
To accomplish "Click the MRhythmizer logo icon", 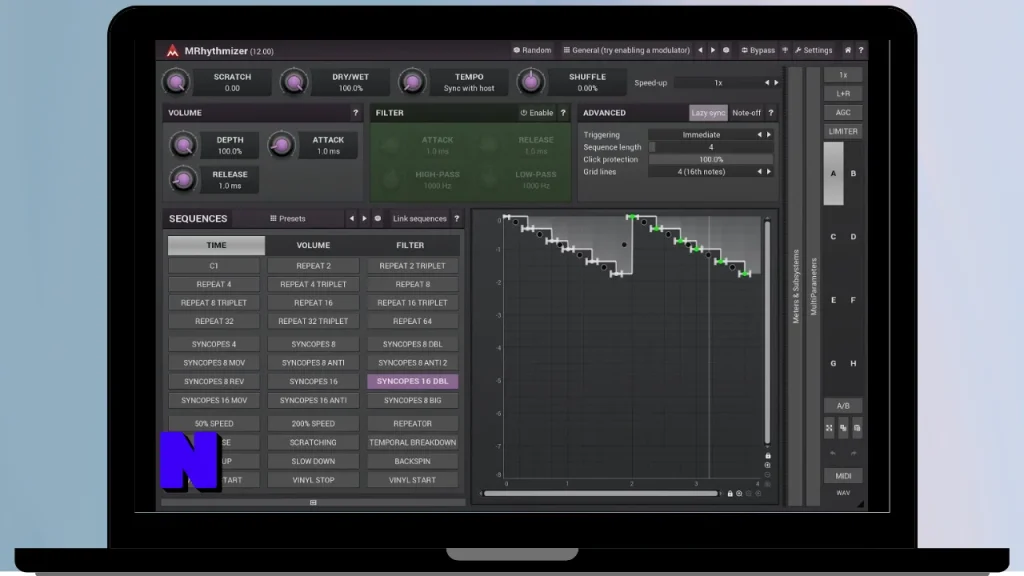I will [172, 50].
